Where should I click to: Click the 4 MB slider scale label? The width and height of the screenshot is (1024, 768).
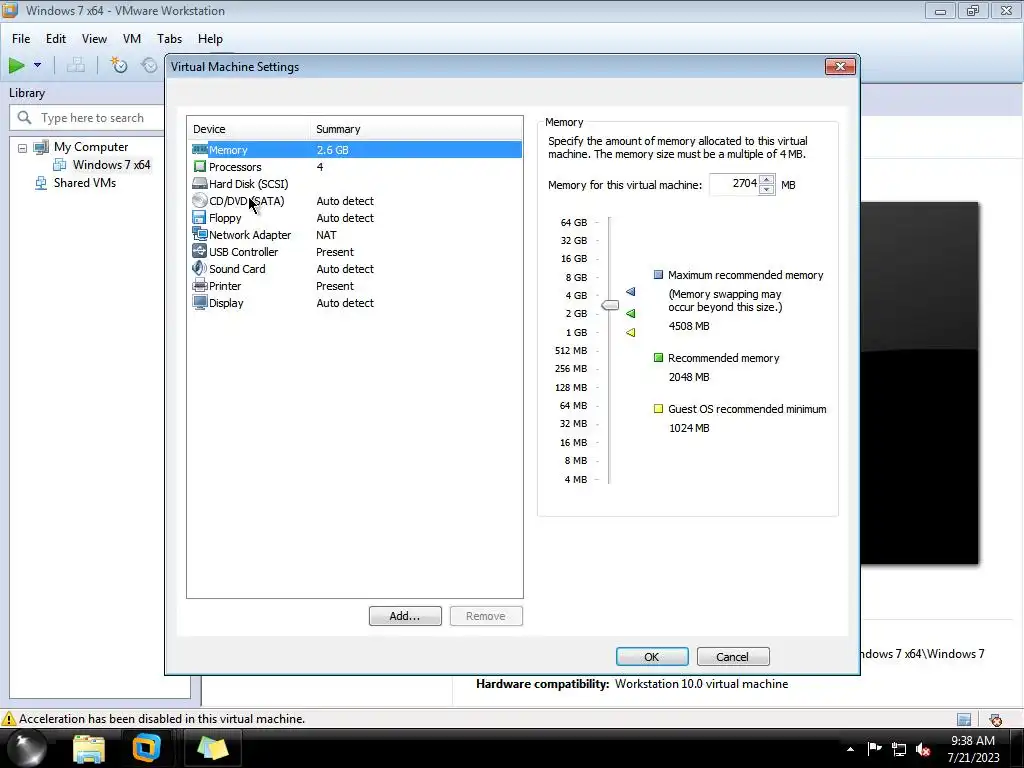575,479
